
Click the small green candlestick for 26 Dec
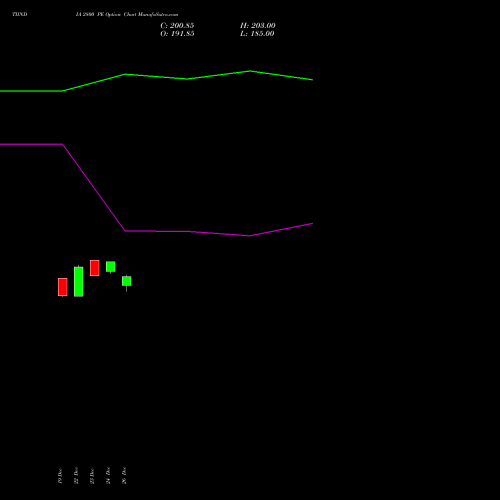pos(127,282)
